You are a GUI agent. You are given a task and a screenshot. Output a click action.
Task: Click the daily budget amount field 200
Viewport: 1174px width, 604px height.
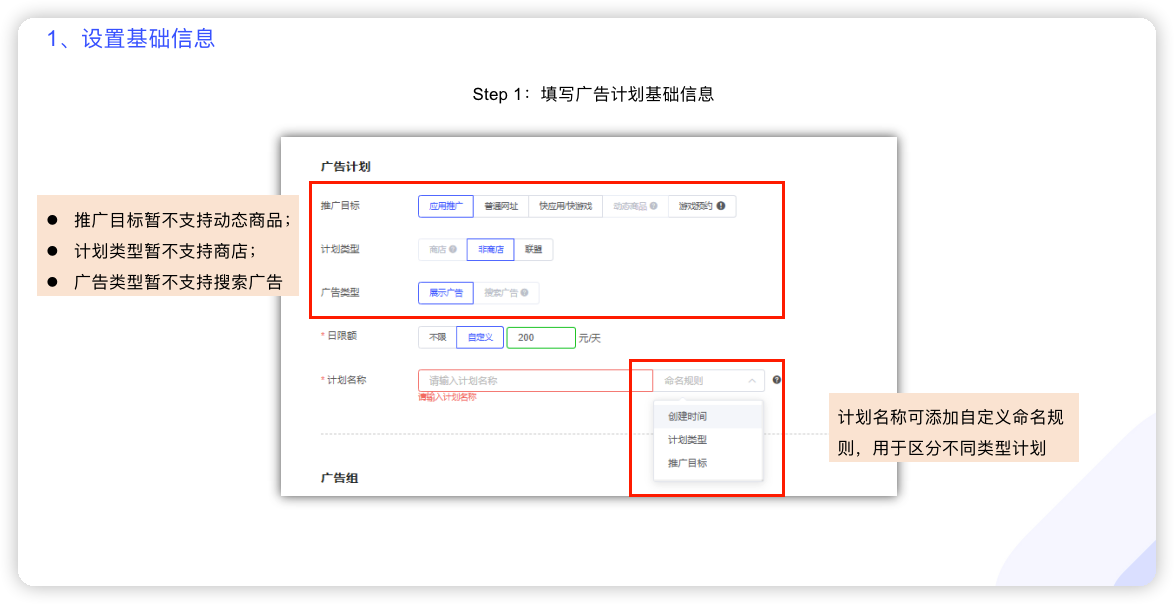541,338
